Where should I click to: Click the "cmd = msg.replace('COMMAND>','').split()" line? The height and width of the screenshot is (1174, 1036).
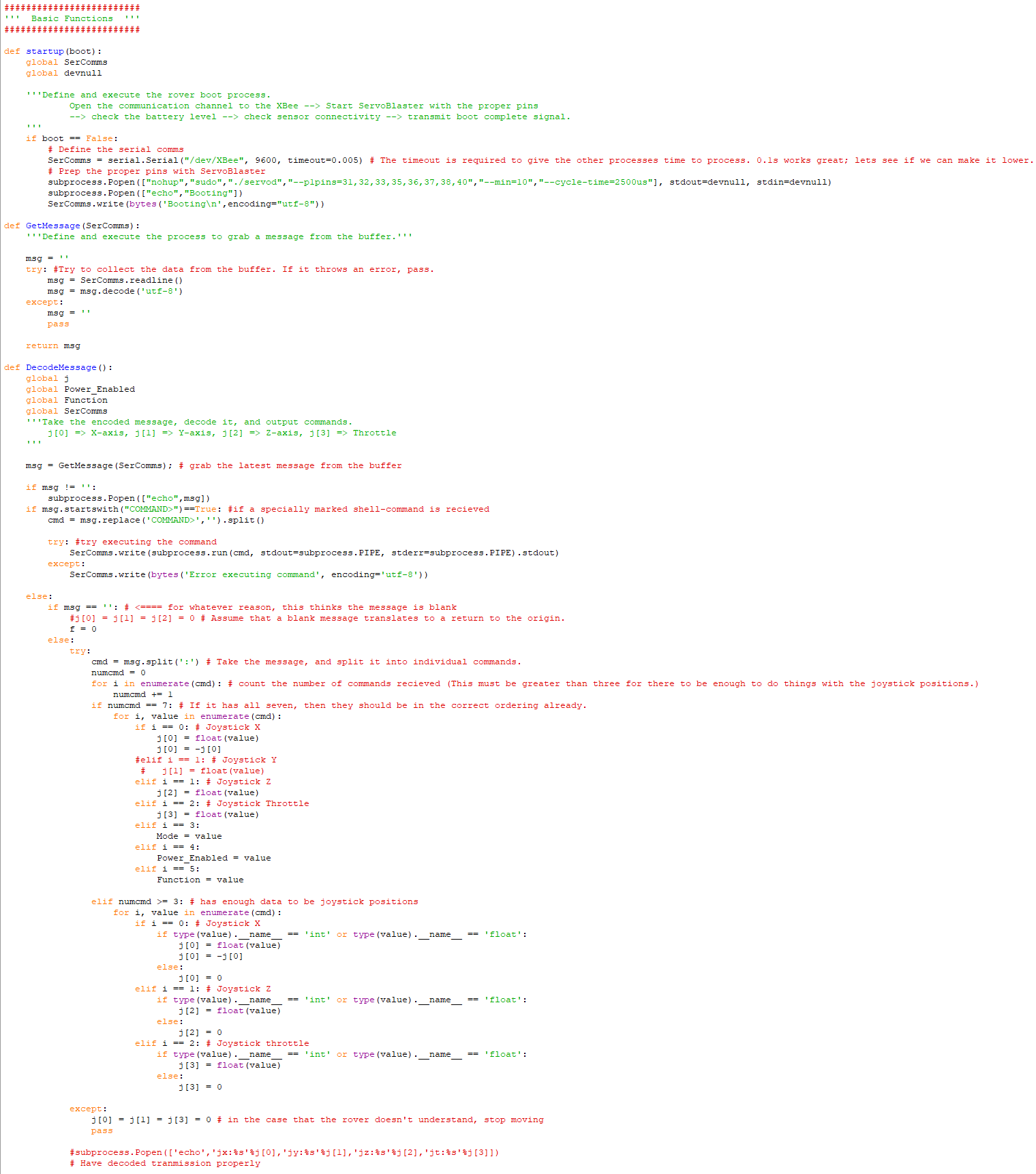(156, 520)
